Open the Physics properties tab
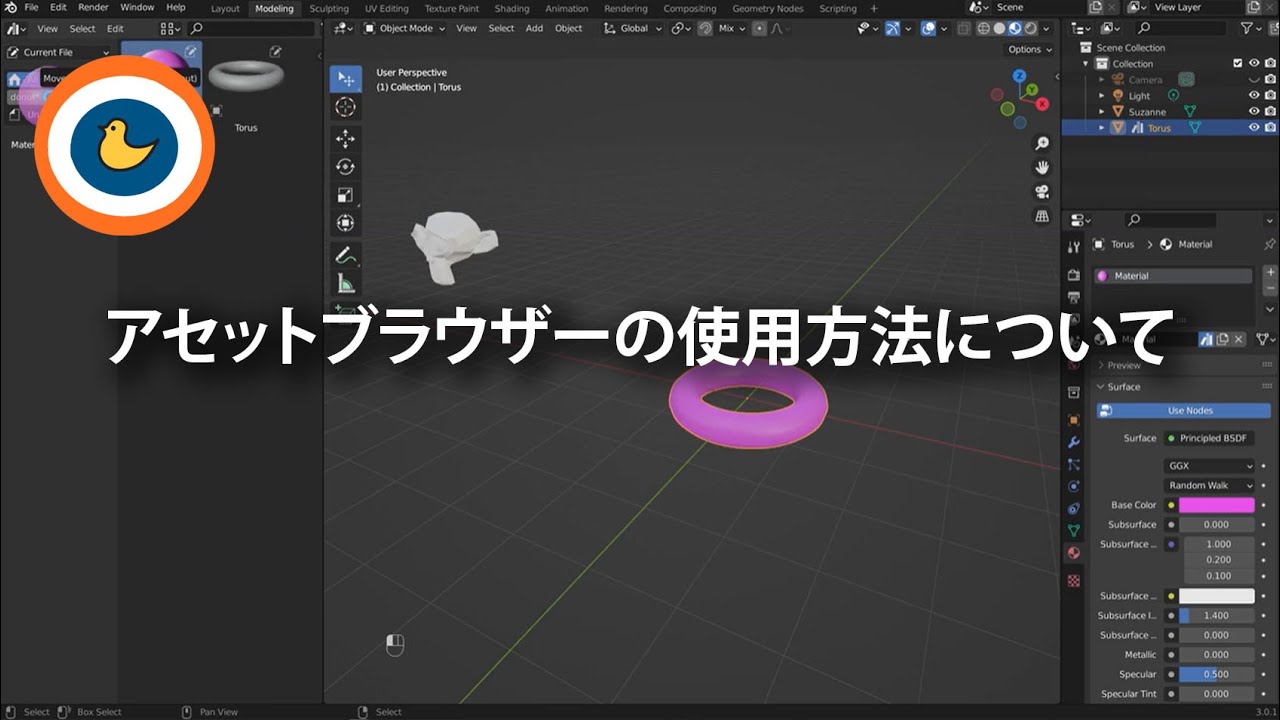Screen dimensions: 1280x720 point(1074,486)
